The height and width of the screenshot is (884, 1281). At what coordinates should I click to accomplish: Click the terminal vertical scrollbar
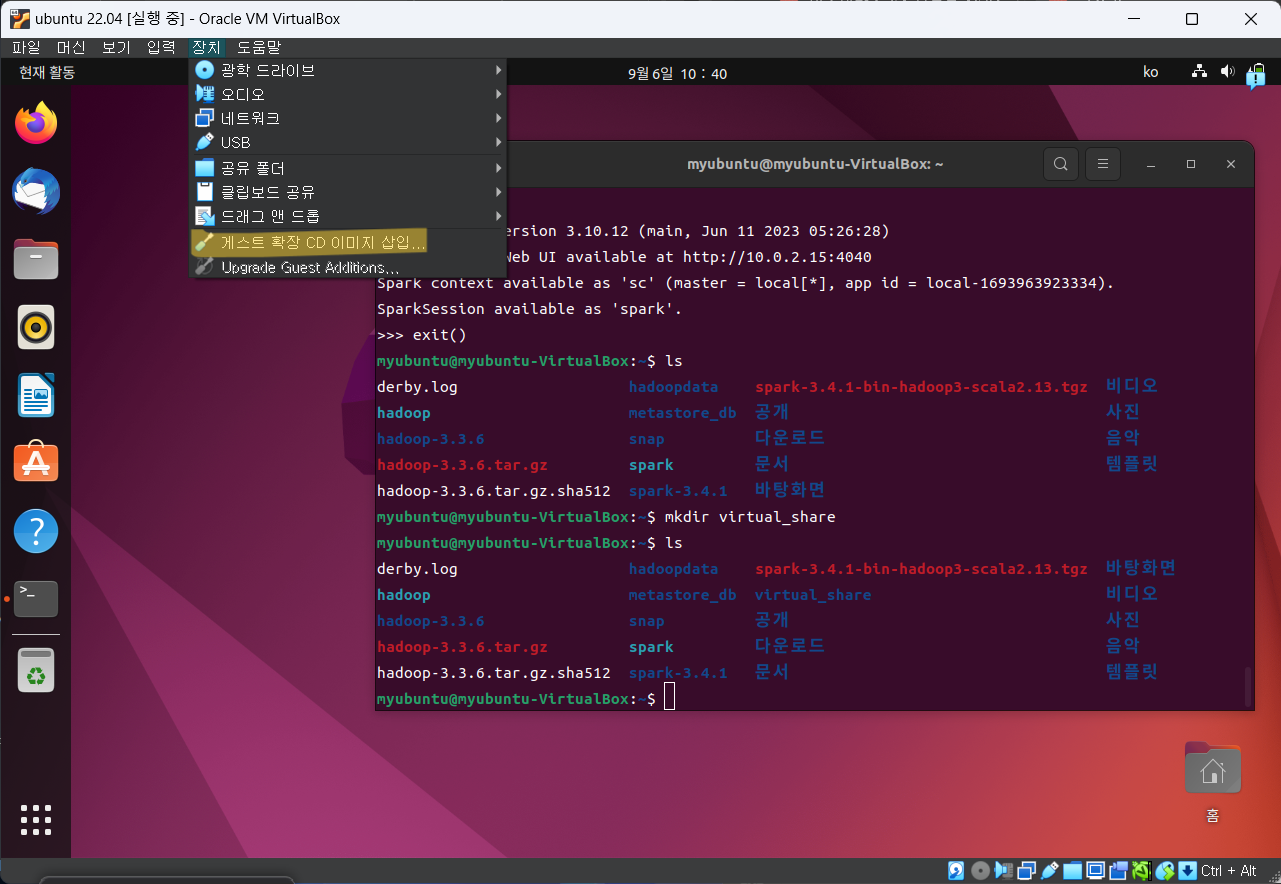click(x=1247, y=686)
